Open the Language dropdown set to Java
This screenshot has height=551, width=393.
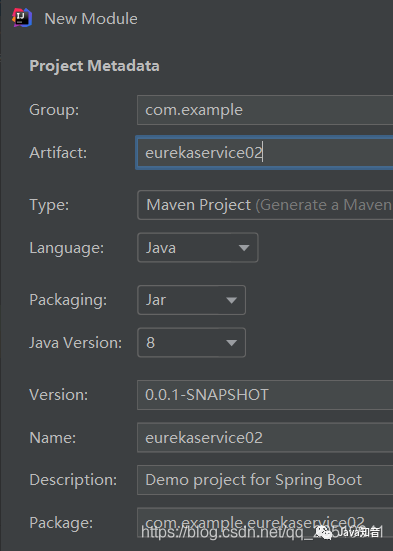click(198, 248)
